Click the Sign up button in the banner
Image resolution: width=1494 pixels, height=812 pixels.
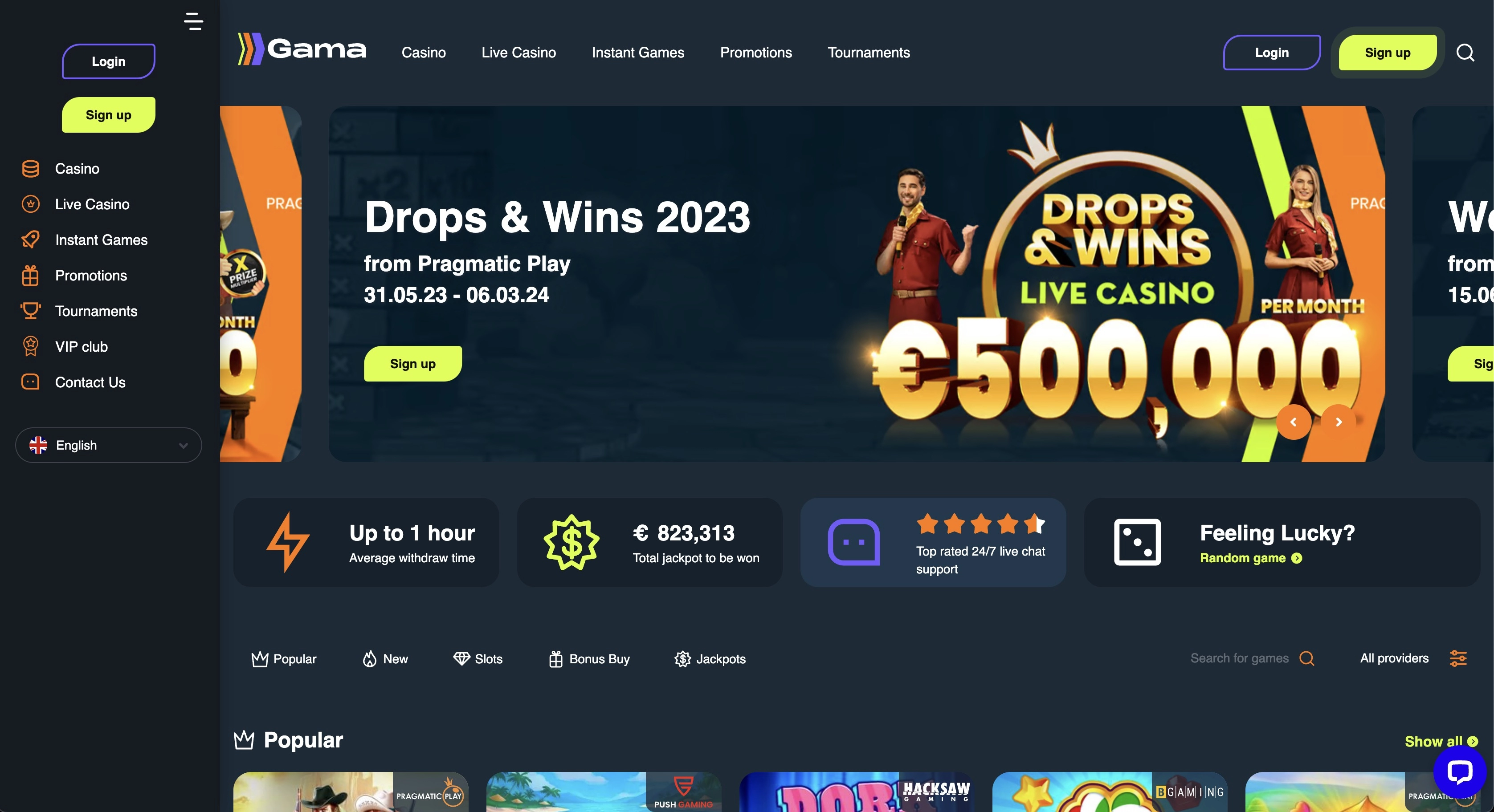412,364
